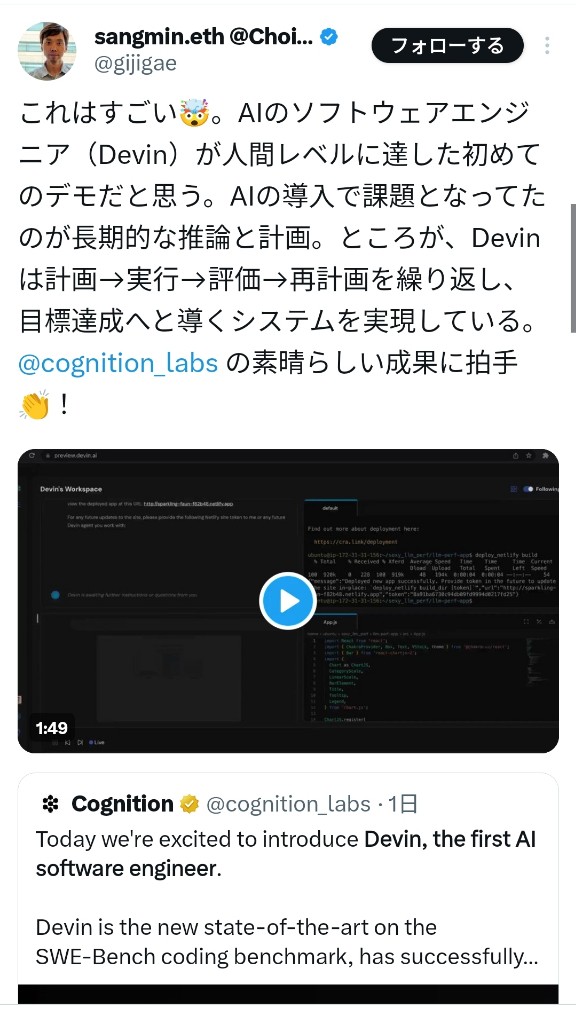
Task: Open the three-dot more options menu
Action: point(547,46)
